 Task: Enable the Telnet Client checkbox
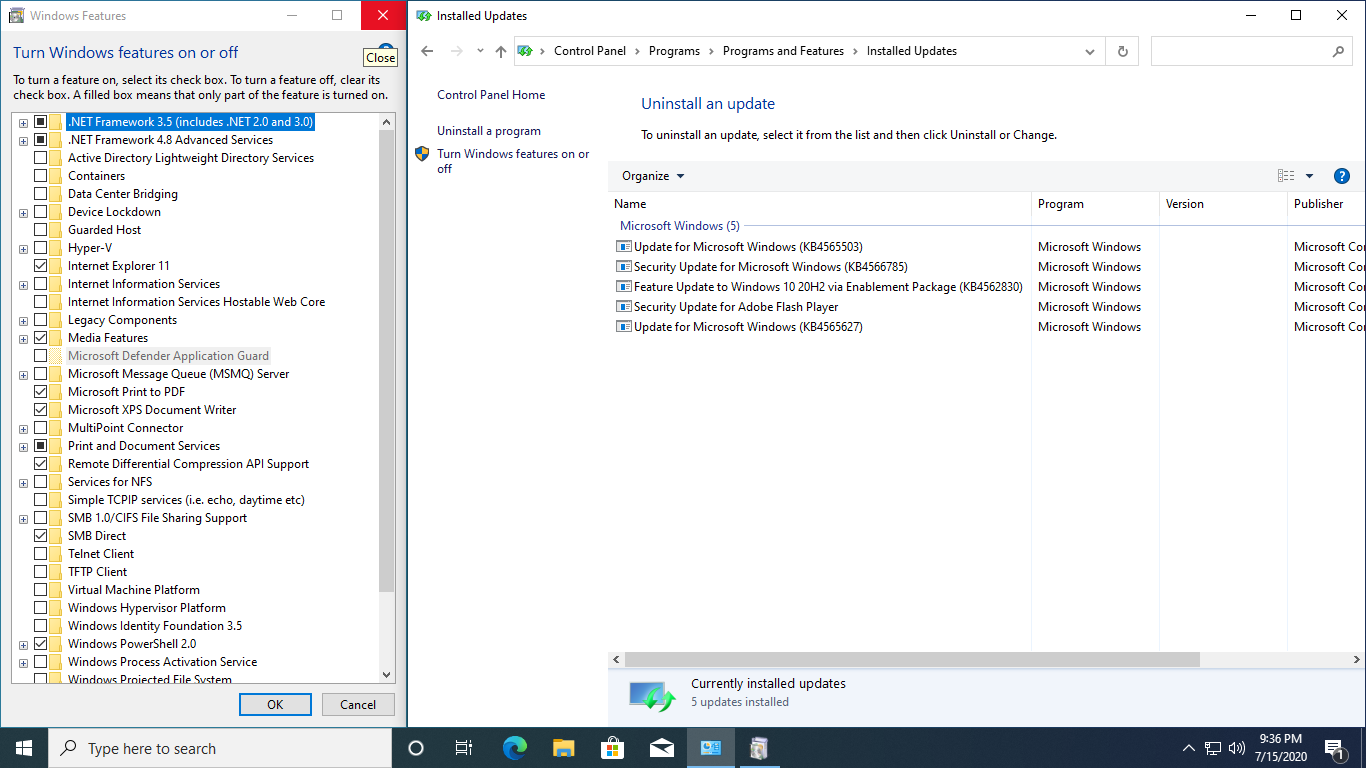point(41,554)
